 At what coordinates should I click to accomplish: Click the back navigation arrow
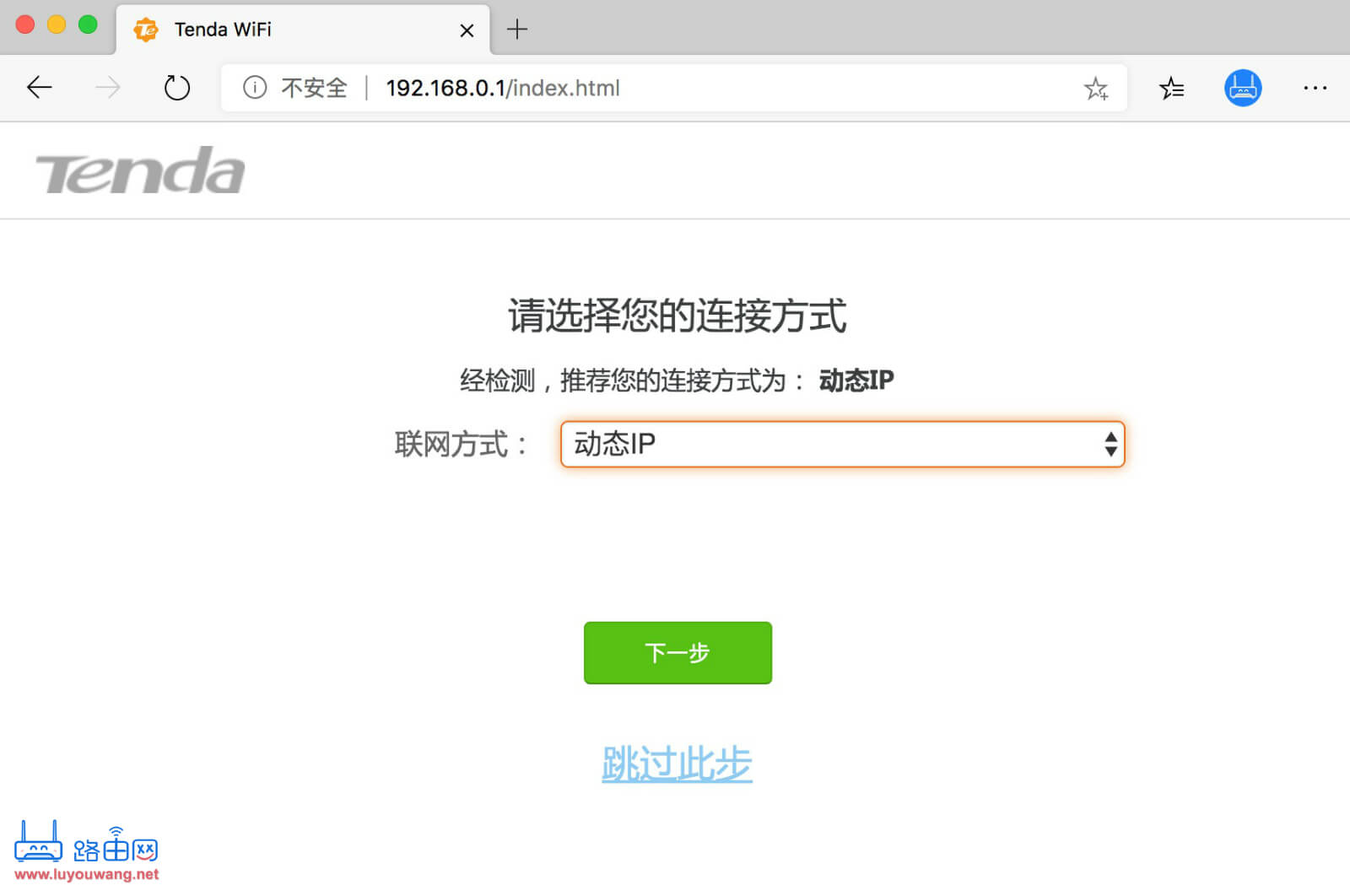point(39,87)
